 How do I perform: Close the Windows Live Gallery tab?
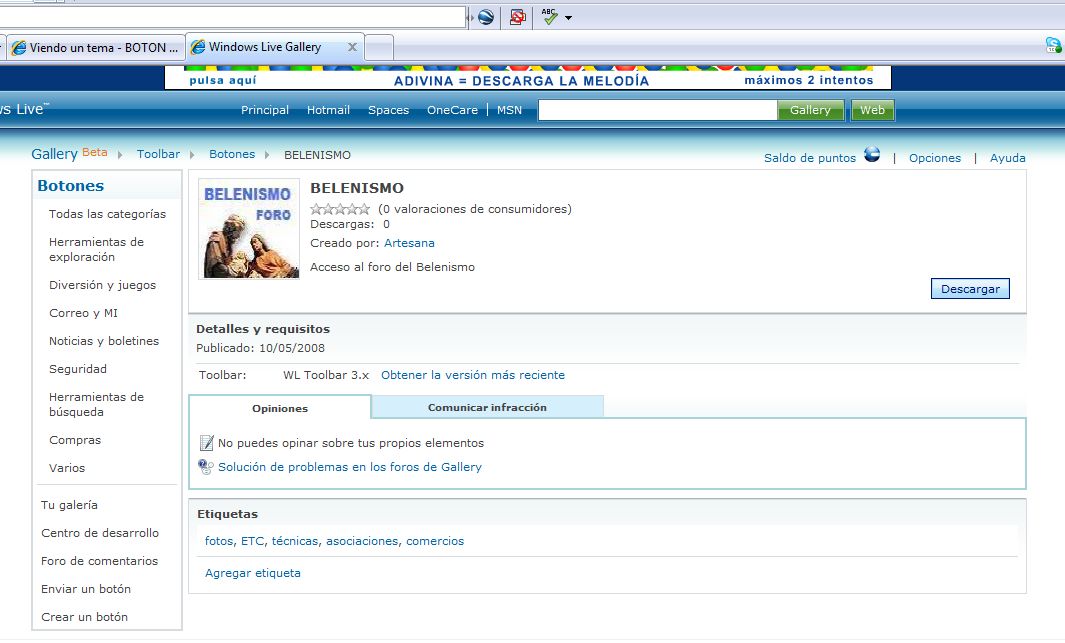352,47
